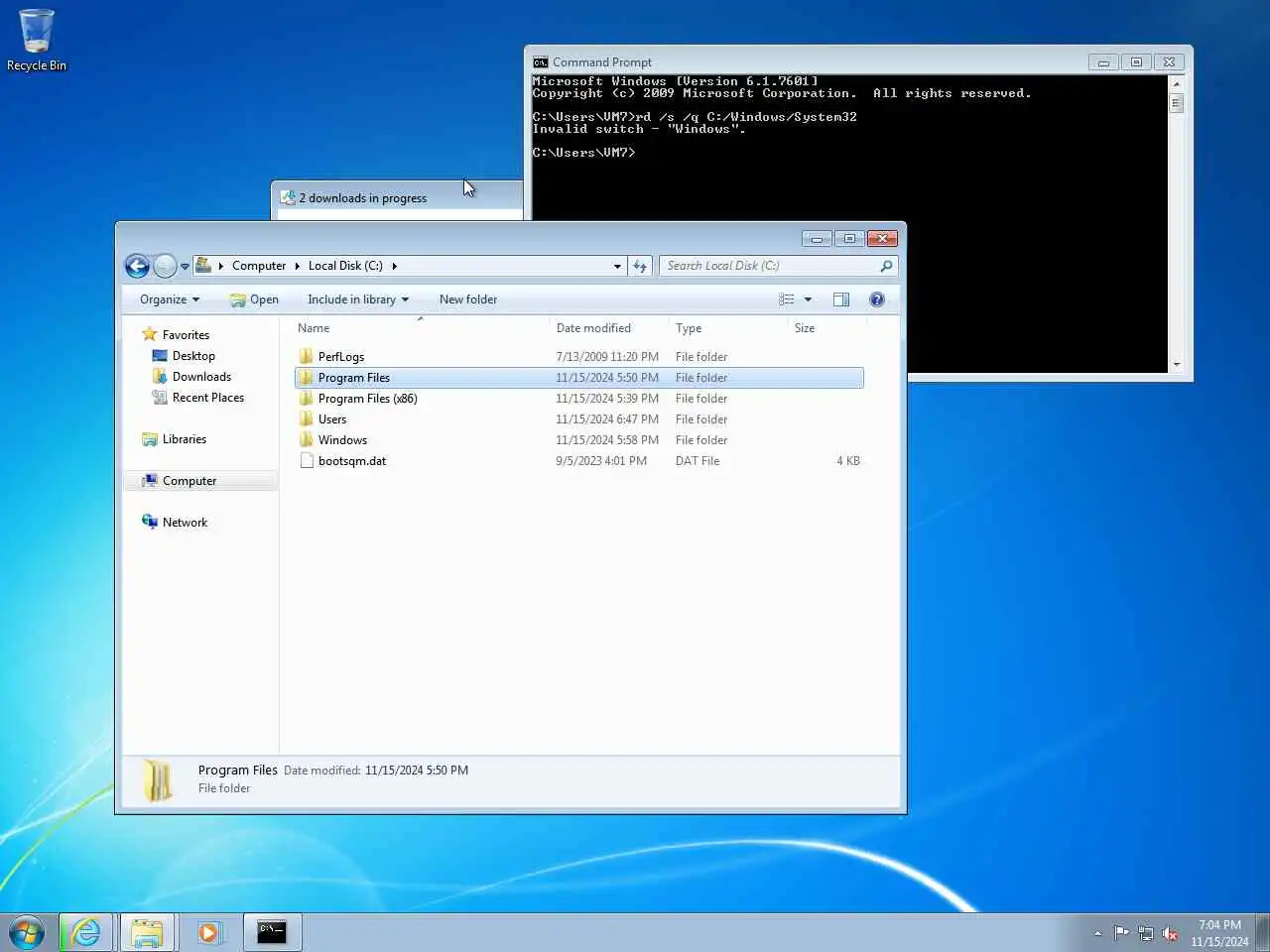1270x952 pixels.
Task: Click the bootsqm.dat file name
Action: click(x=352, y=461)
